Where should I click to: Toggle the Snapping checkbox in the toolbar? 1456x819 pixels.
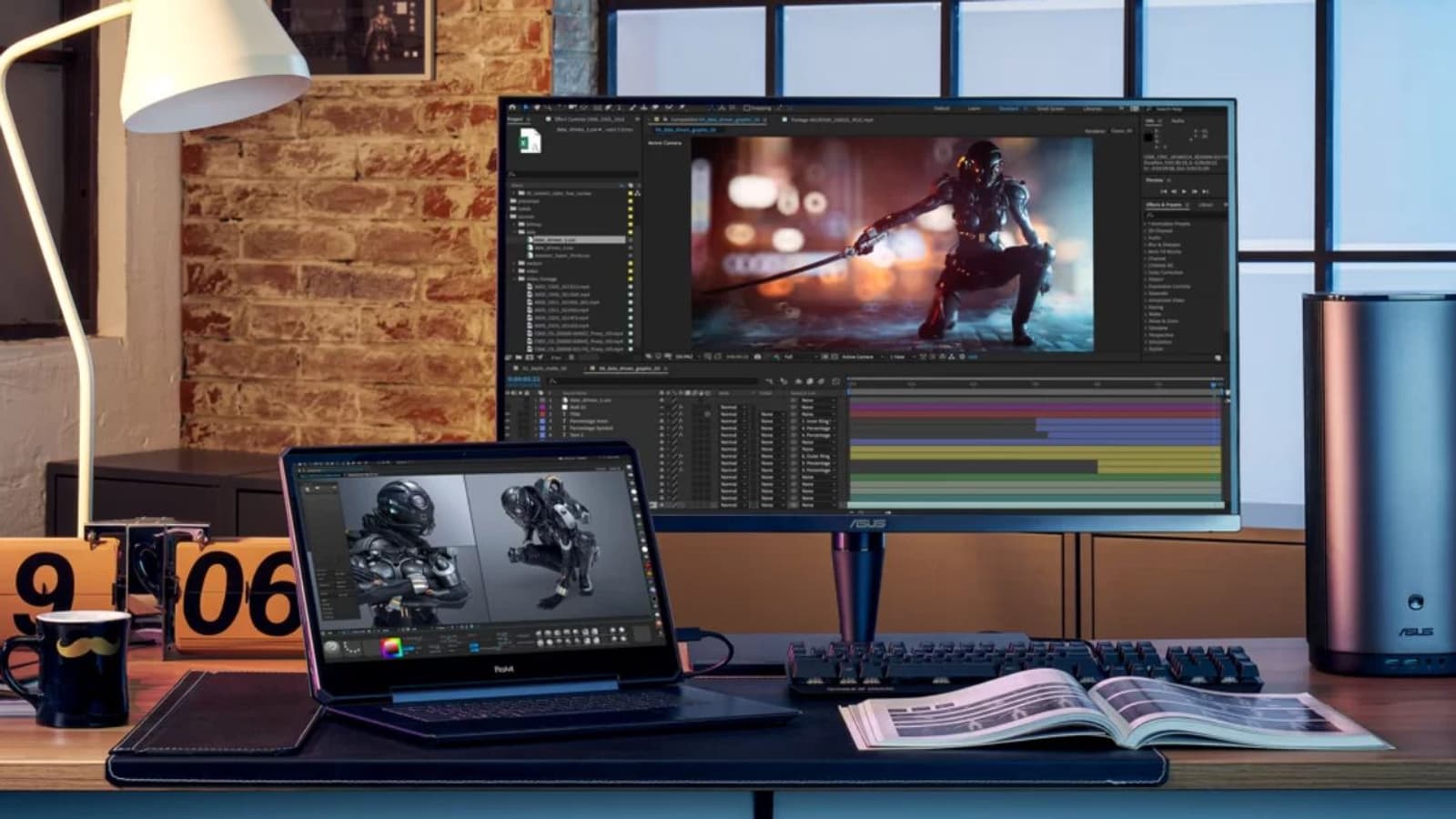point(746,108)
